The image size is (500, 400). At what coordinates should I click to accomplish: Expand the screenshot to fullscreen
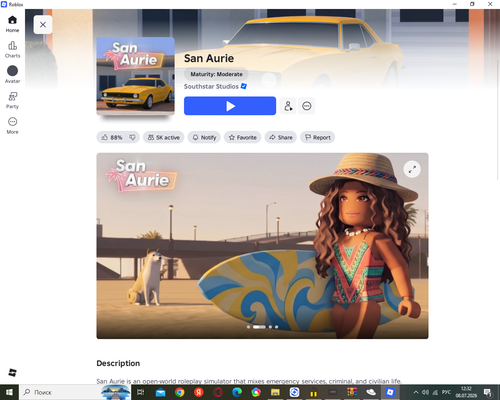point(412,169)
